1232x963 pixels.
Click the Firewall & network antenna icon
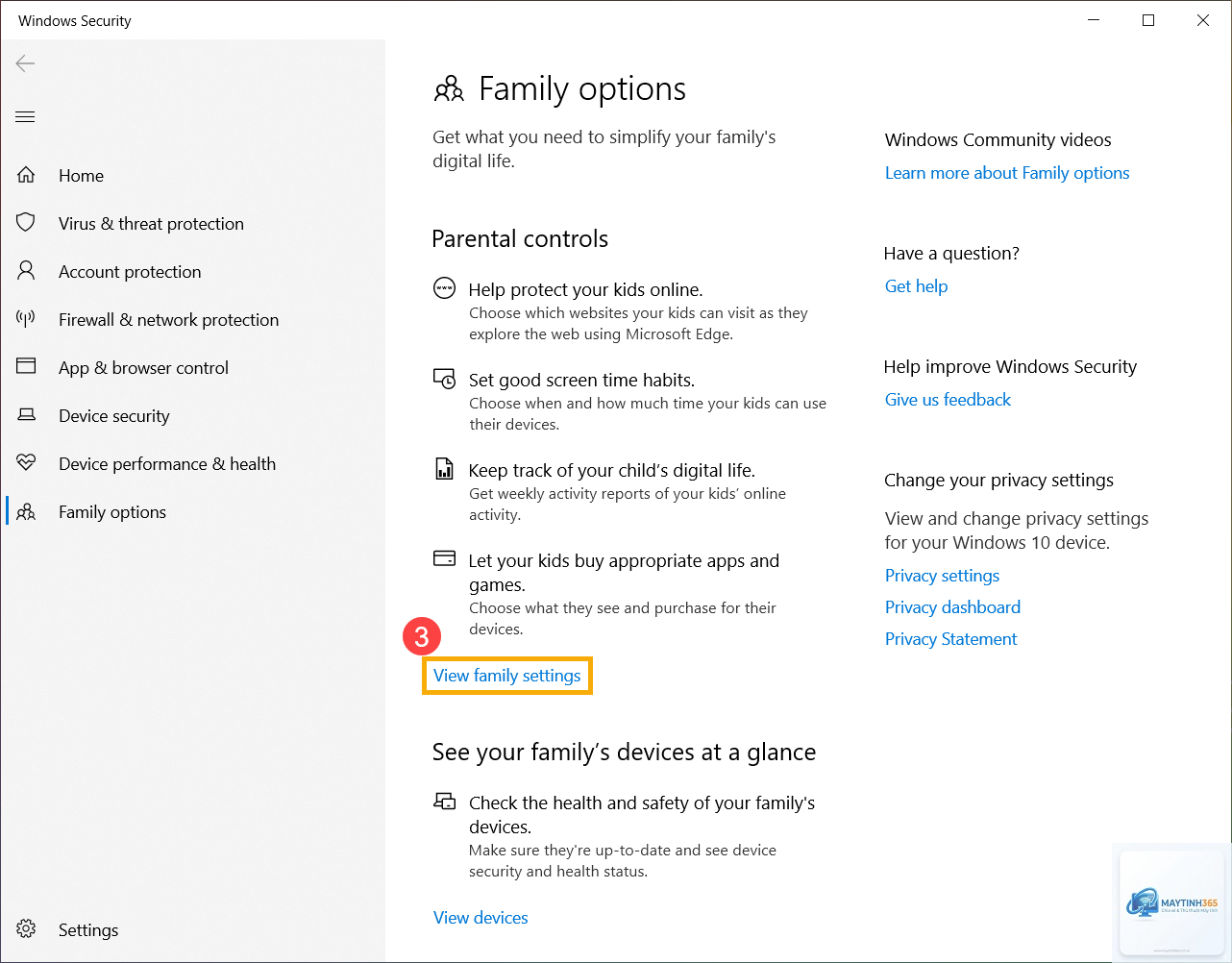point(26,319)
